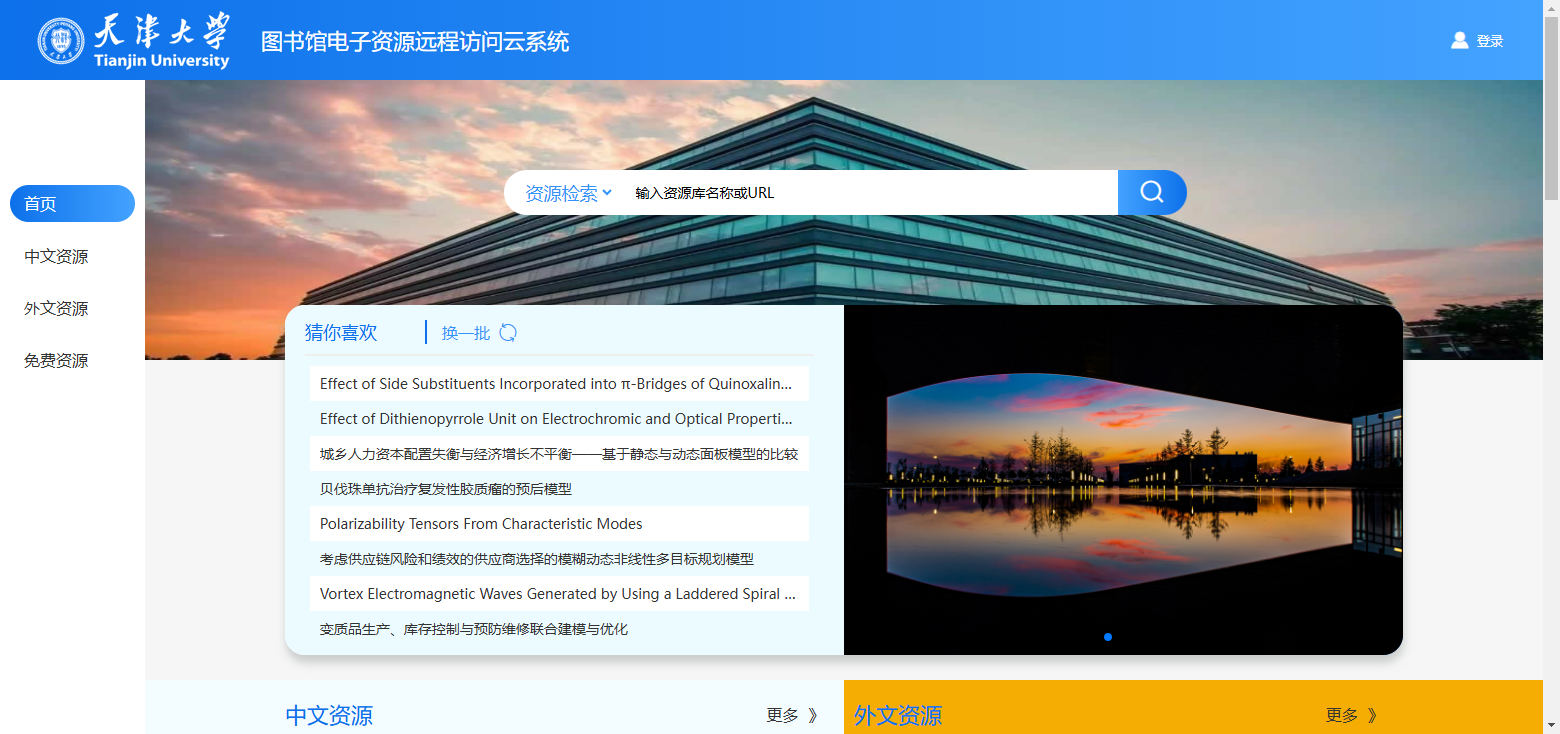Click the campus sunset carousel image
The height and width of the screenshot is (734, 1560).
tap(1122, 480)
